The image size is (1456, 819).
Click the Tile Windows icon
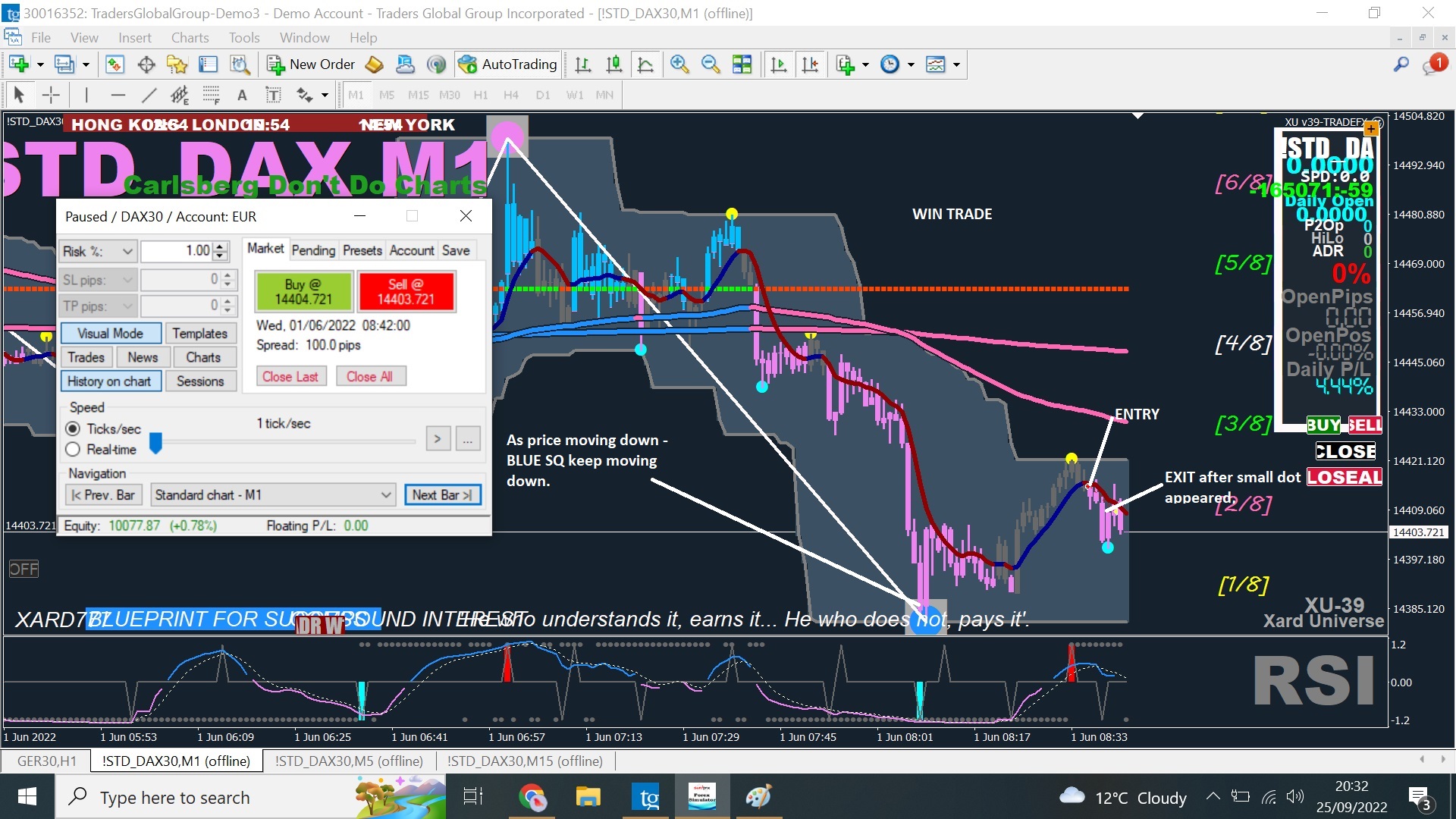point(742,64)
